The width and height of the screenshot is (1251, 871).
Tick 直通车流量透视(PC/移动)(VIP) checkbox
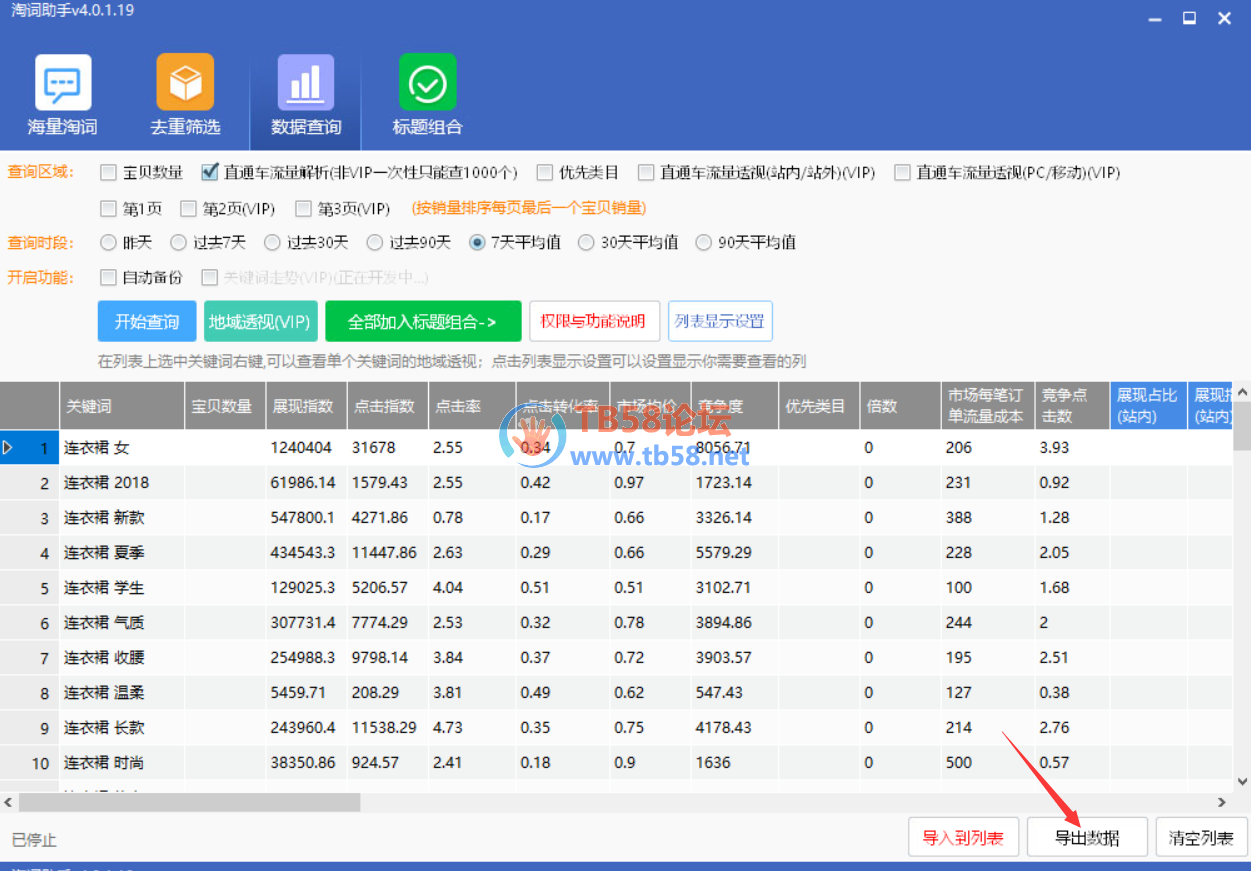pos(902,173)
